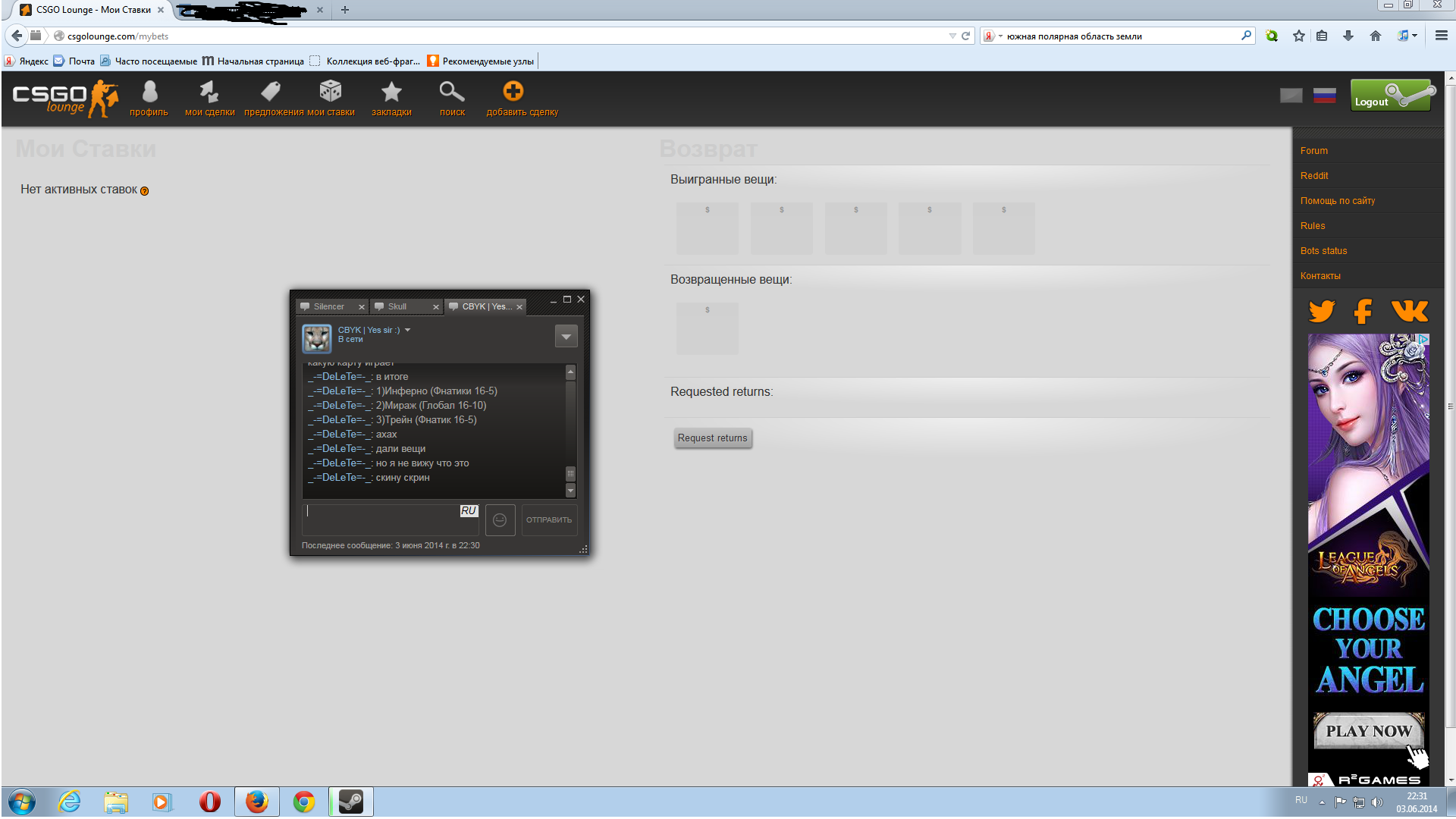Open my bets dice icon (мои ставки)

[331, 93]
